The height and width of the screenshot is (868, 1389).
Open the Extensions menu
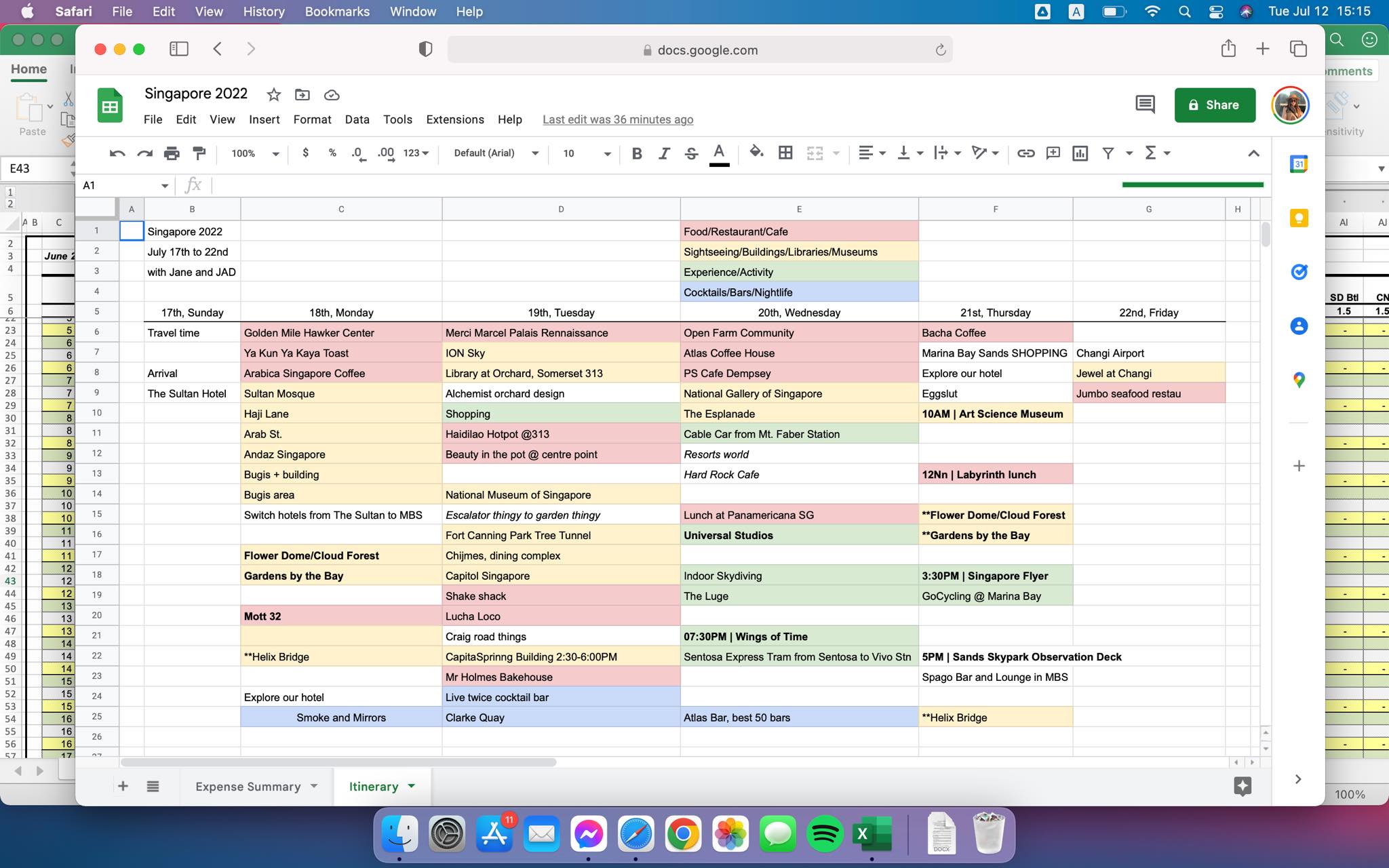[454, 119]
